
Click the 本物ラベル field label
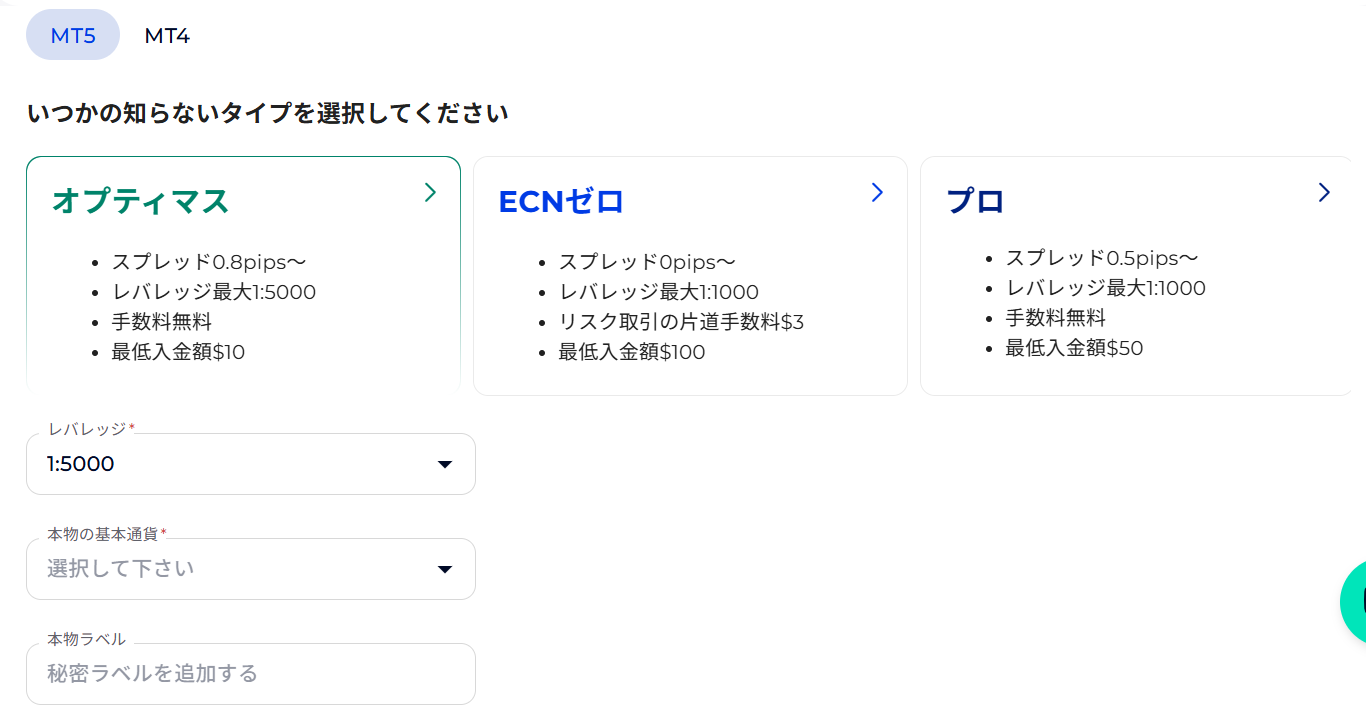(x=86, y=639)
